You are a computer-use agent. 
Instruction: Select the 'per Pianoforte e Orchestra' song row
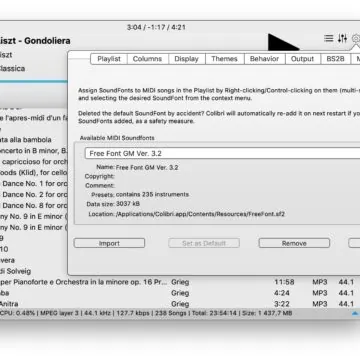pos(180,282)
